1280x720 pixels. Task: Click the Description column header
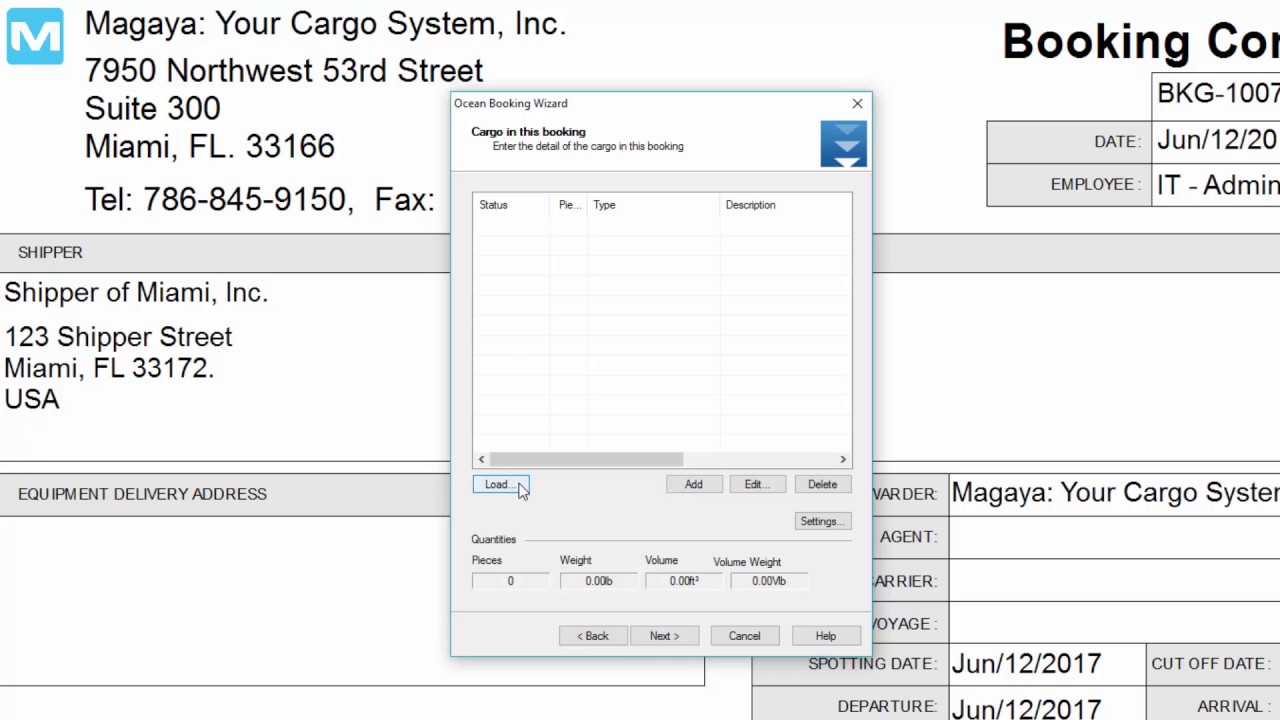[x=786, y=205]
